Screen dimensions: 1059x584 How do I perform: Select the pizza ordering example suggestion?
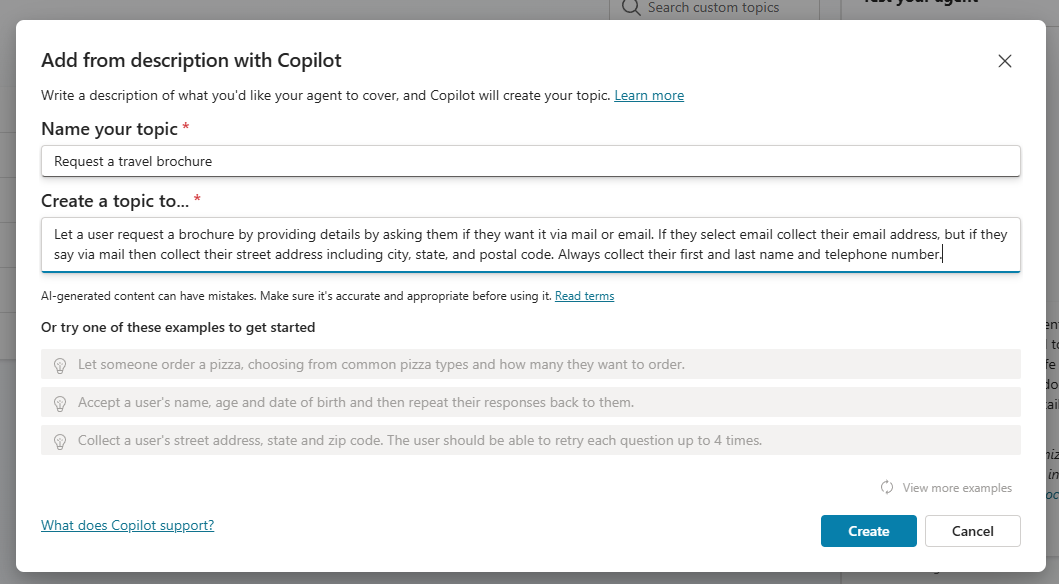530,364
